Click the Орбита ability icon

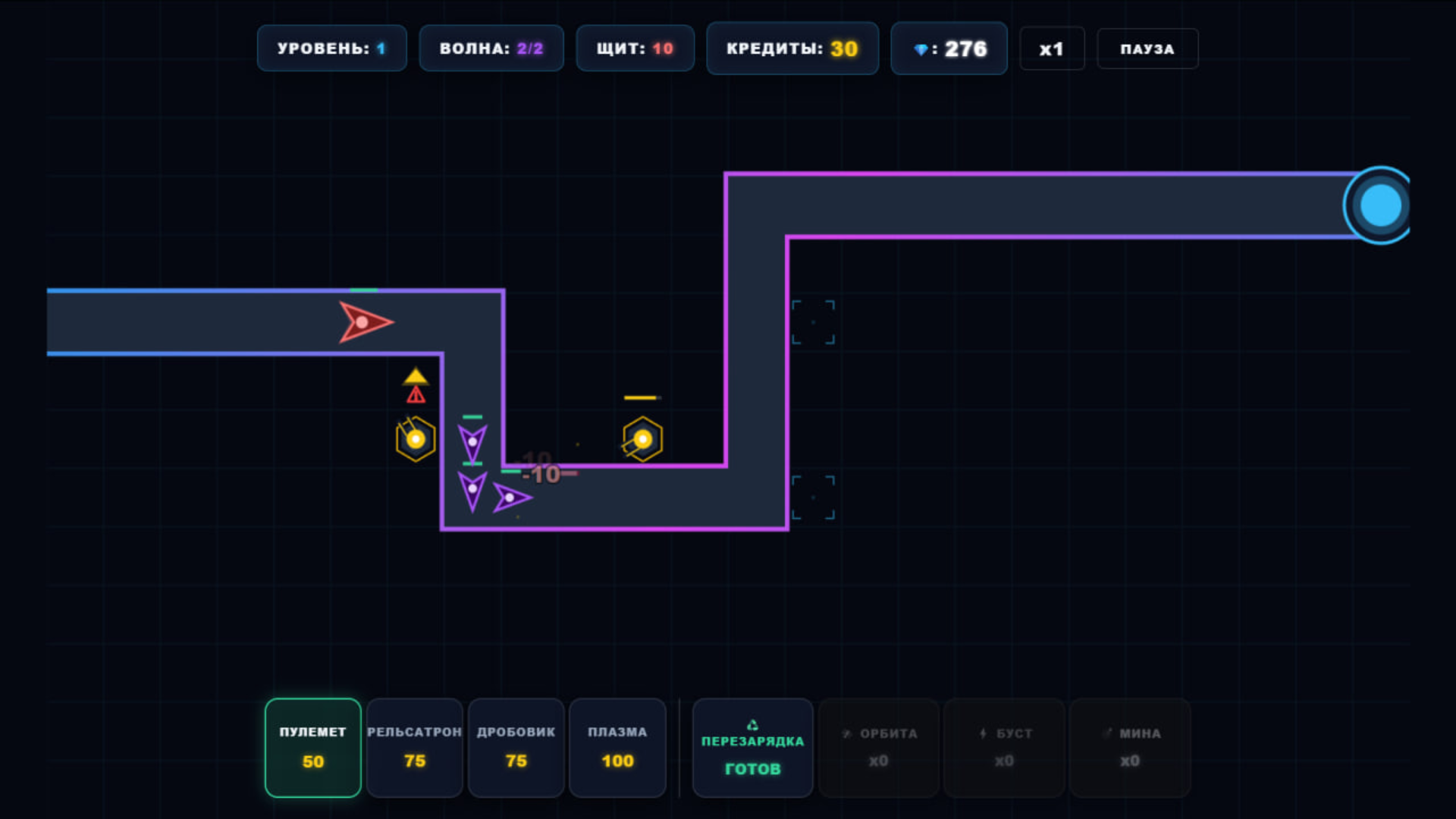[877, 748]
